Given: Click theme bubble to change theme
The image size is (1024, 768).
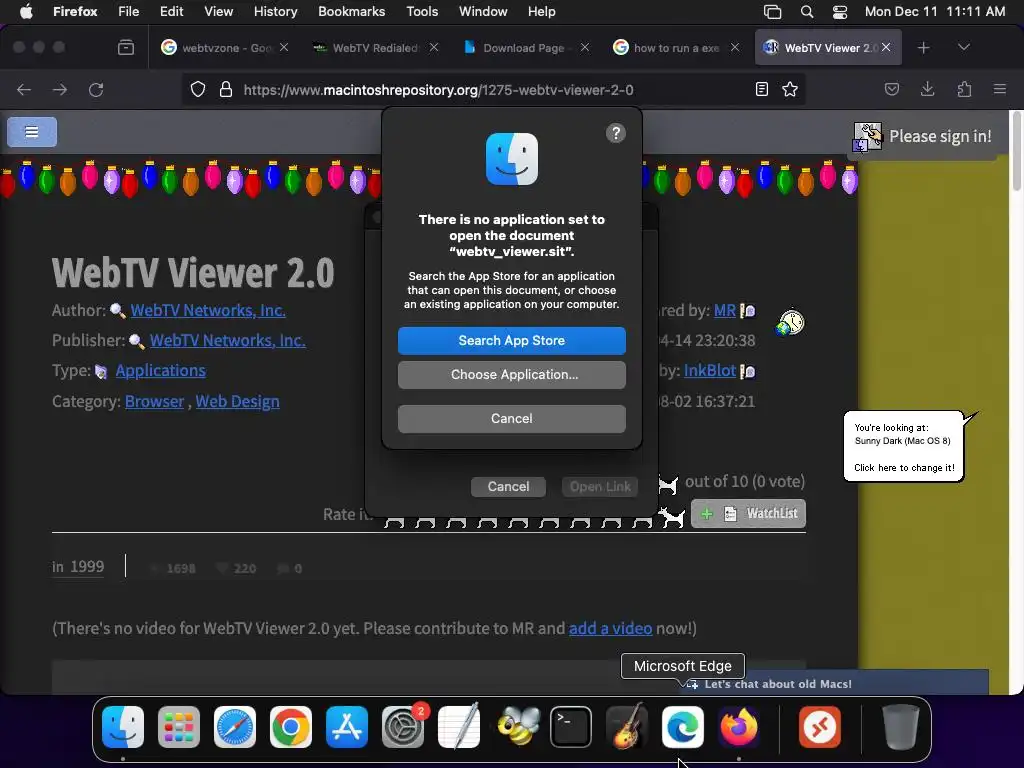Looking at the screenshot, I should coord(904,447).
